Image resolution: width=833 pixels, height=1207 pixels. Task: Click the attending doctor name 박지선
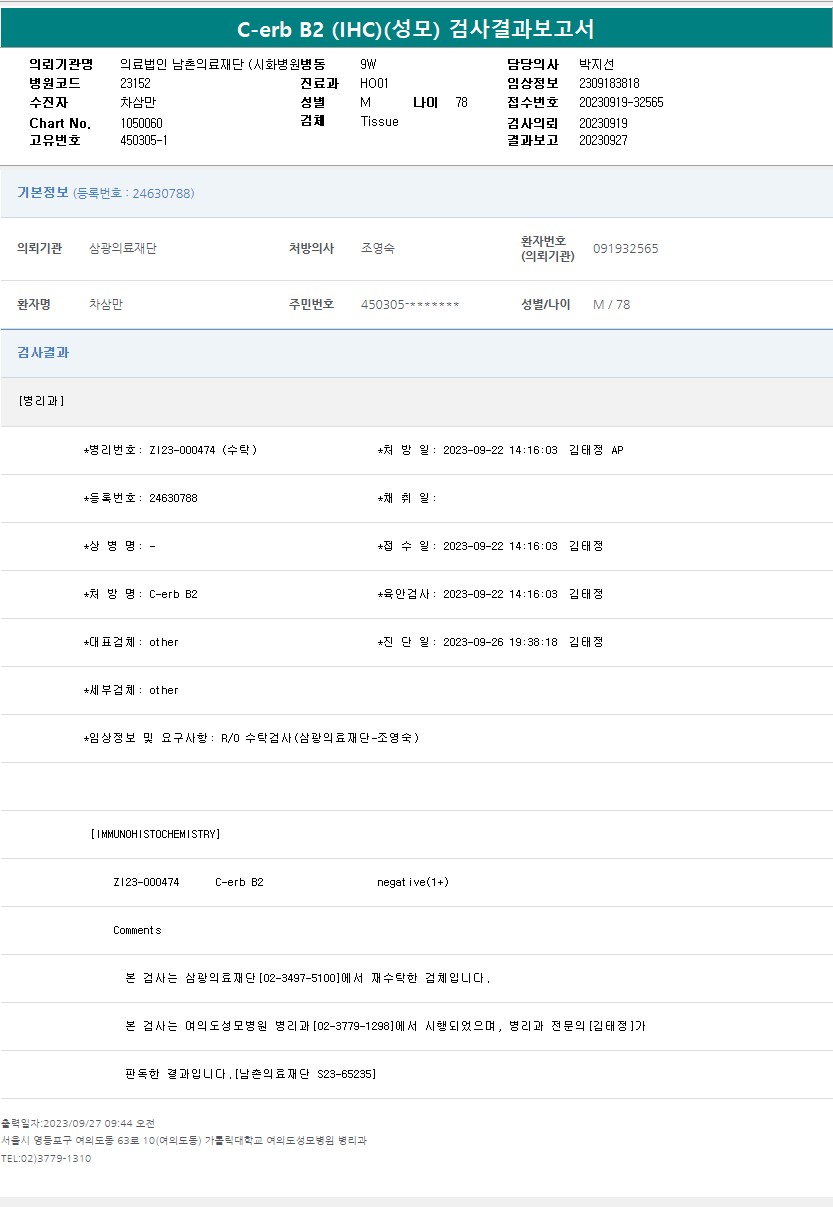click(x=596, y=64)
